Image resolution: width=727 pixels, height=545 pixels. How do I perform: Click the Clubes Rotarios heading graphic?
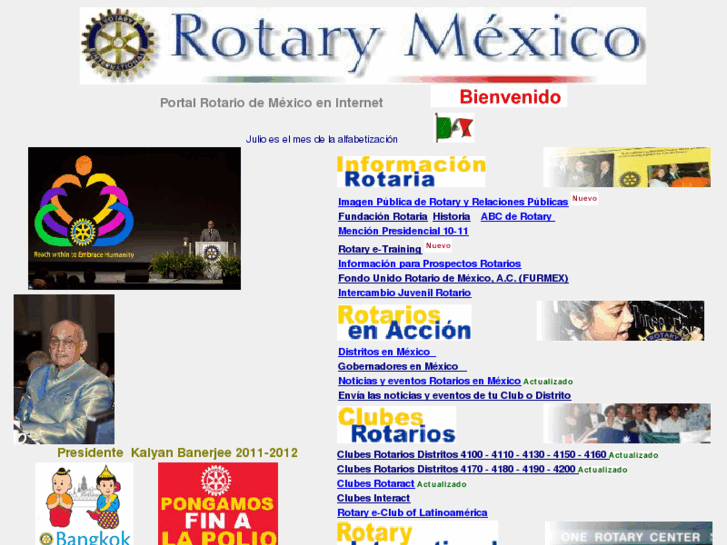point(396,425)
